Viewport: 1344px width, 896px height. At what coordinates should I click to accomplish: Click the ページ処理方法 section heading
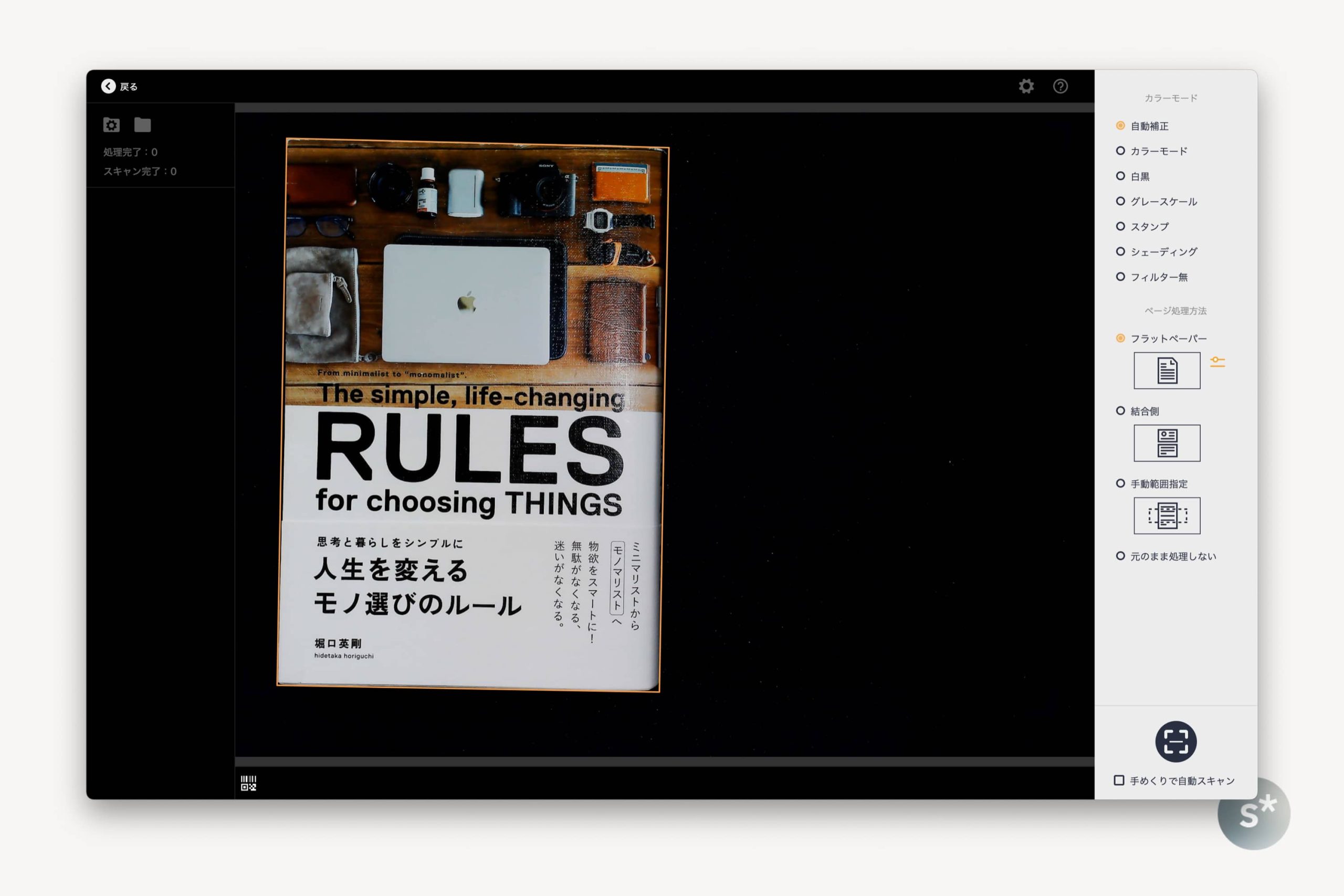(1175, 311)
